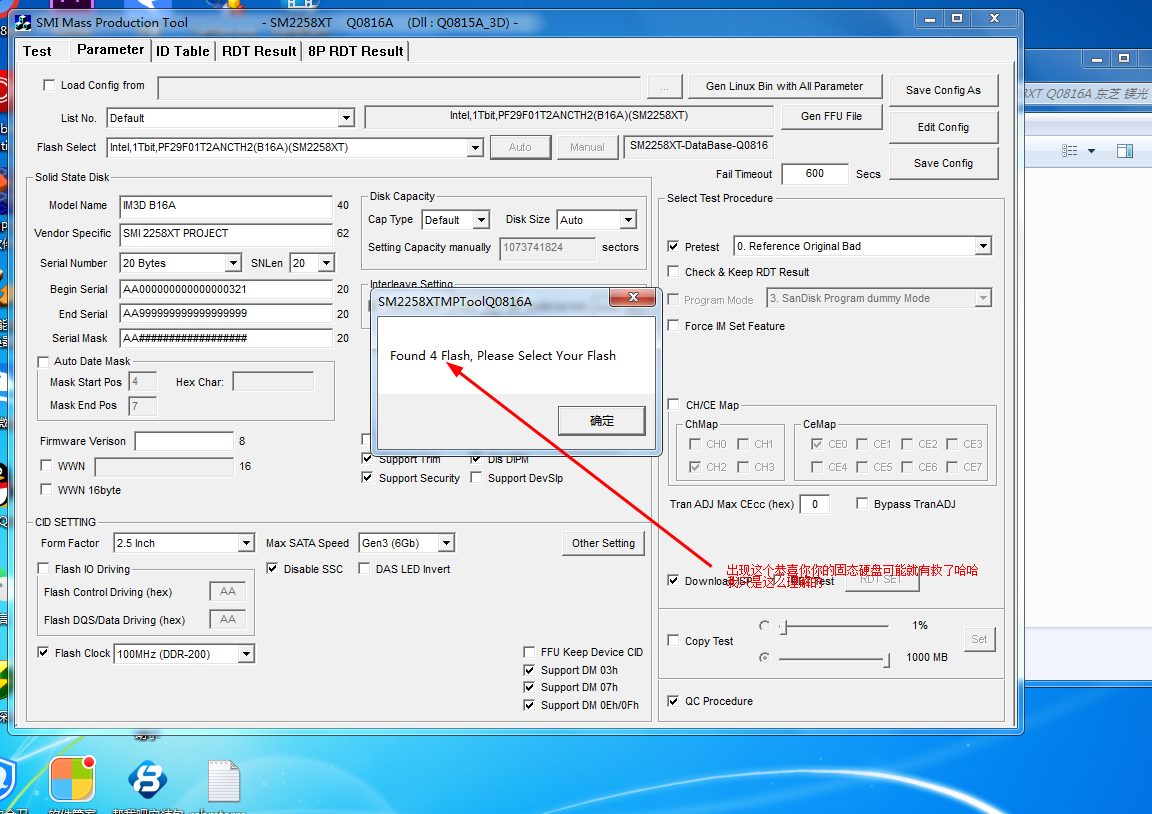
Task: Click the Save Config button
Action: click(x=943, y=163)
